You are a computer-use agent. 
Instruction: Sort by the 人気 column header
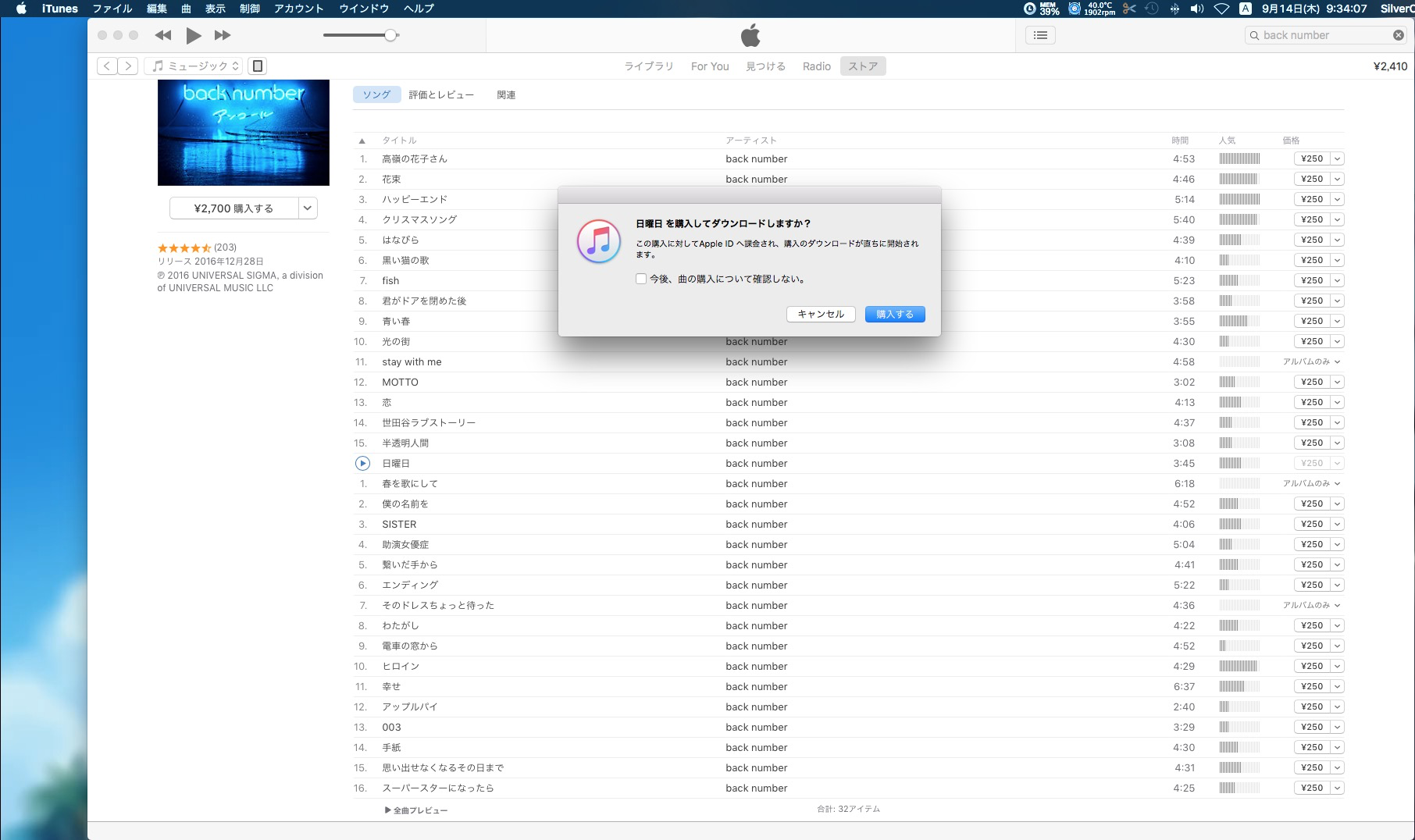point(1227,141)
